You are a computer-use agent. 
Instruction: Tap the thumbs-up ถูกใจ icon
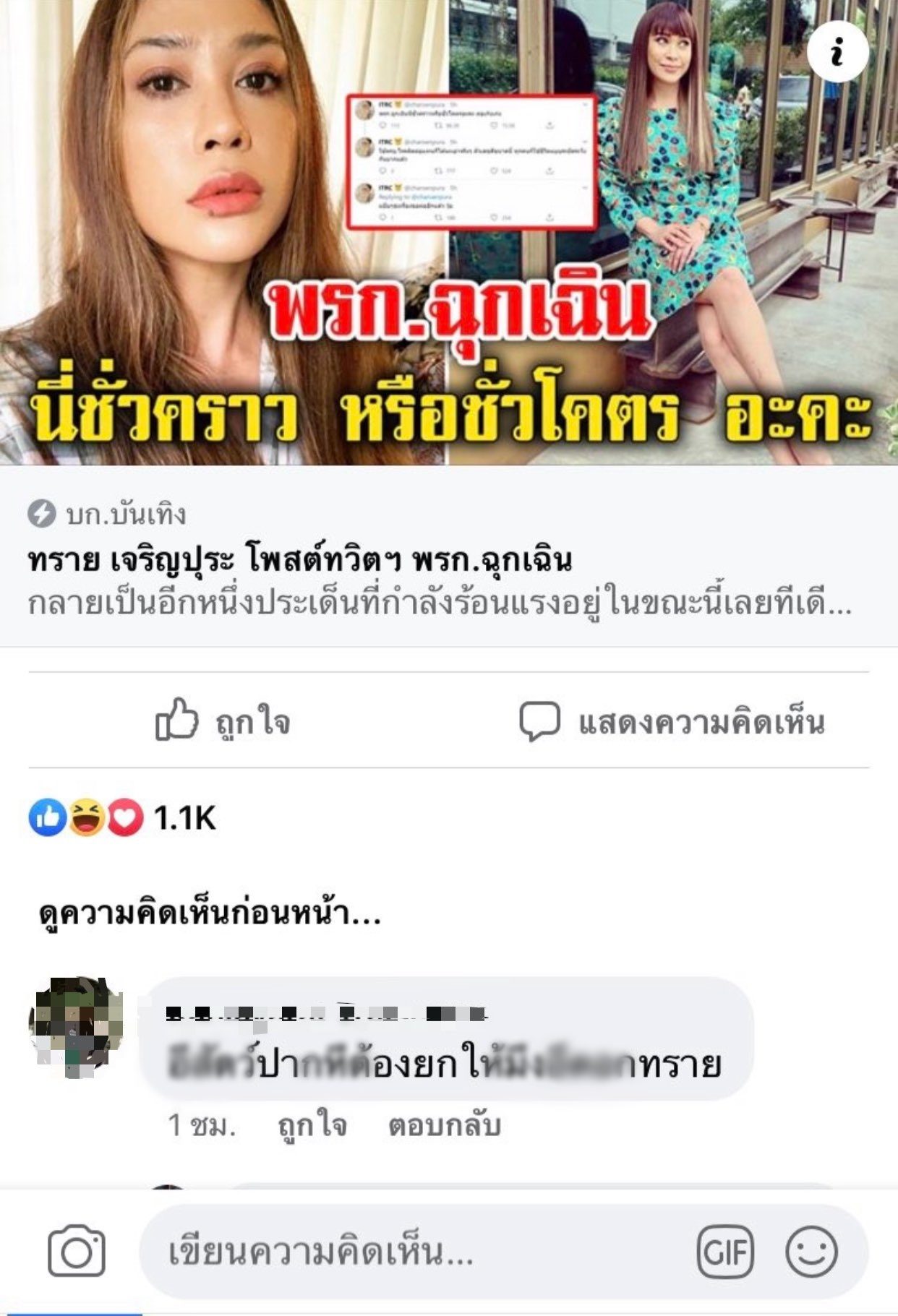pos(177,720)
